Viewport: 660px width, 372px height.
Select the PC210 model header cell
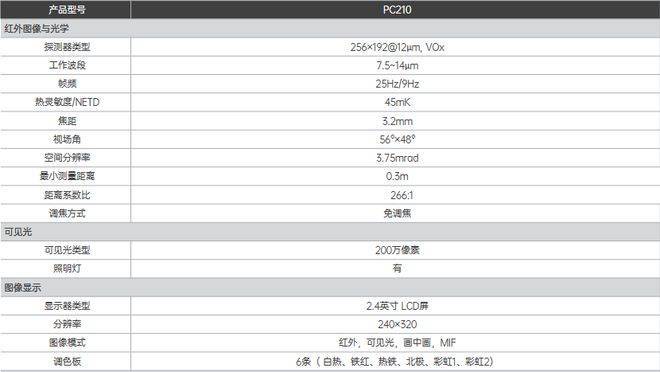396,9
